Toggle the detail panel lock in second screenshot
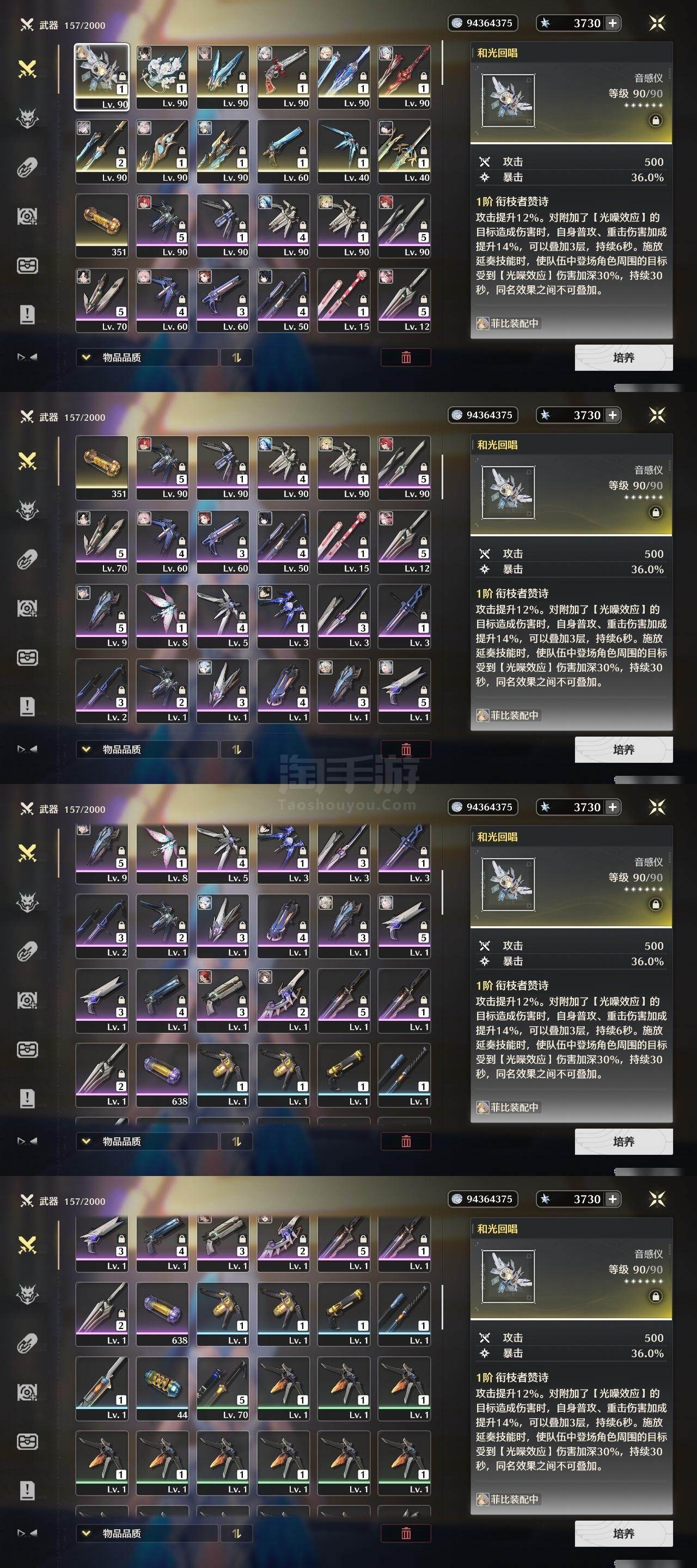This screenshot has height=1568, width=697. tap(656, 512)
